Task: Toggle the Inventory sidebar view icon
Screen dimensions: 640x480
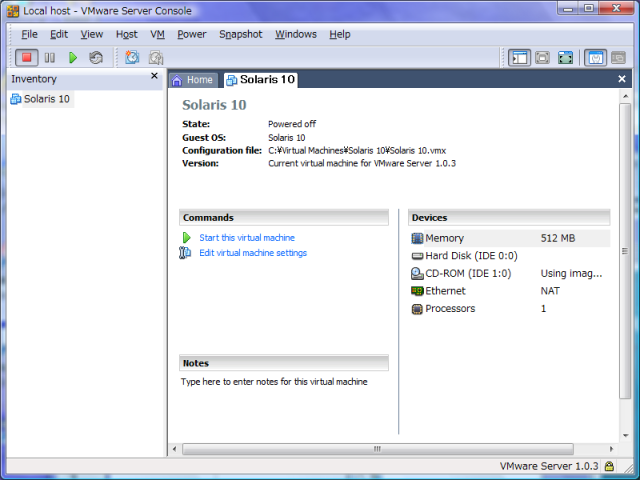Action: coord(519,58)
